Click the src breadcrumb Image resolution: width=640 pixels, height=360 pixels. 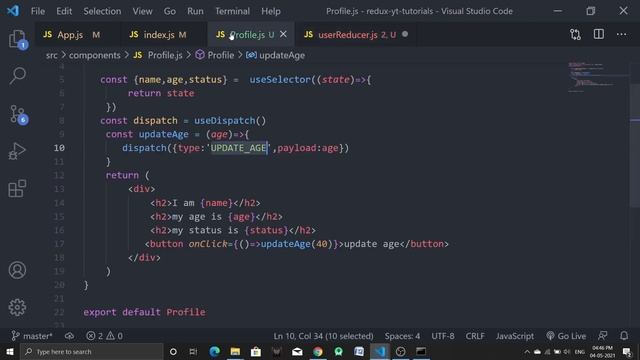(51, 55)
